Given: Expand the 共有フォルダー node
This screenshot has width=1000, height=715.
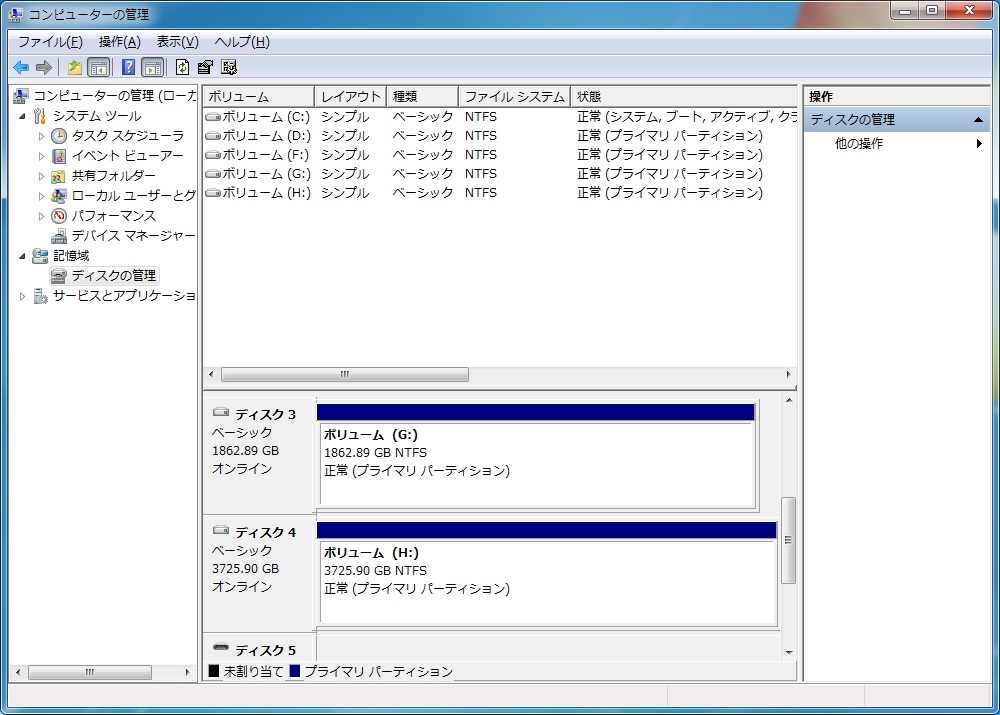Looking at the screenshot, I should 41,176.
